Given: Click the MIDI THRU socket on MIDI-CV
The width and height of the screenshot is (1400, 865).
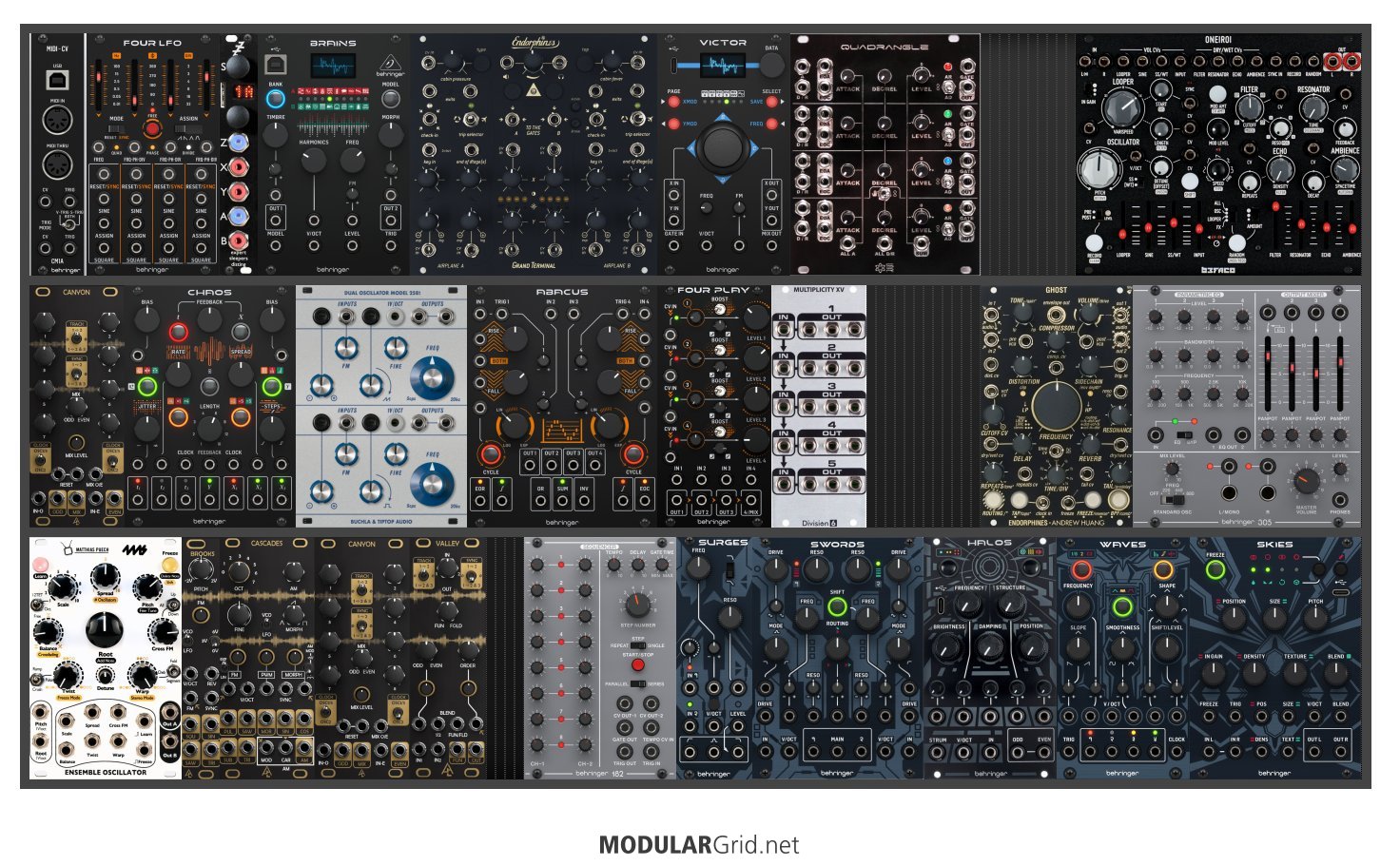Looking at the screenshot, I should 57,164.
